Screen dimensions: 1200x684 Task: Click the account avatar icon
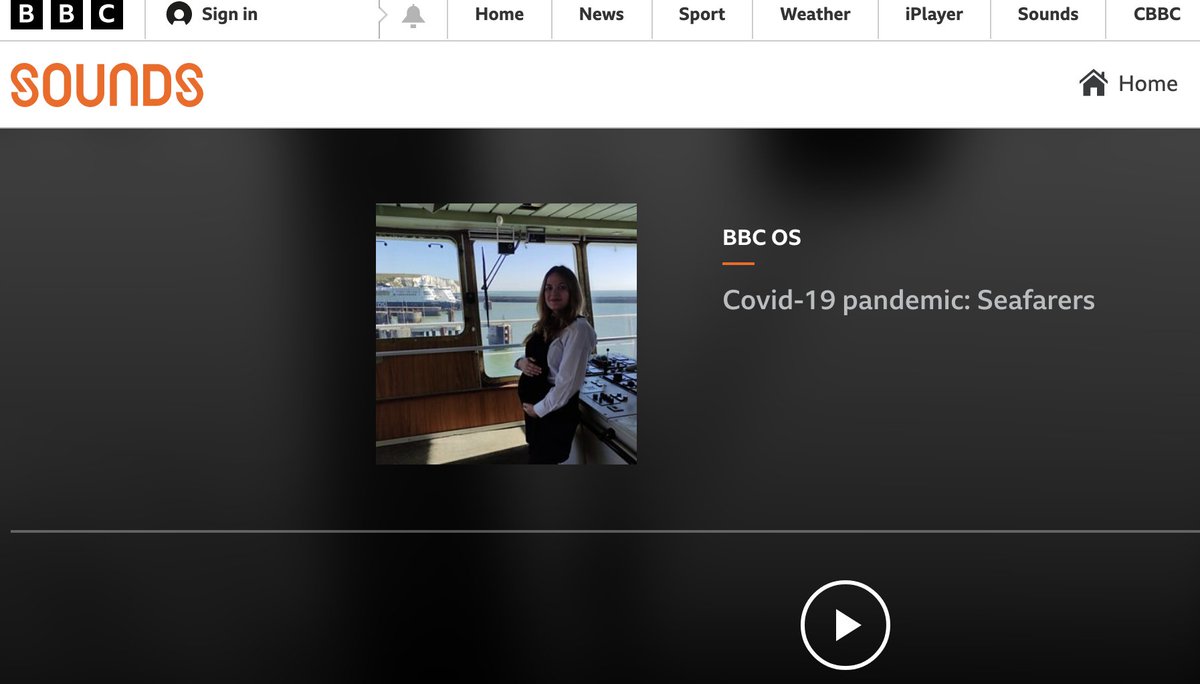click(179, 14)
